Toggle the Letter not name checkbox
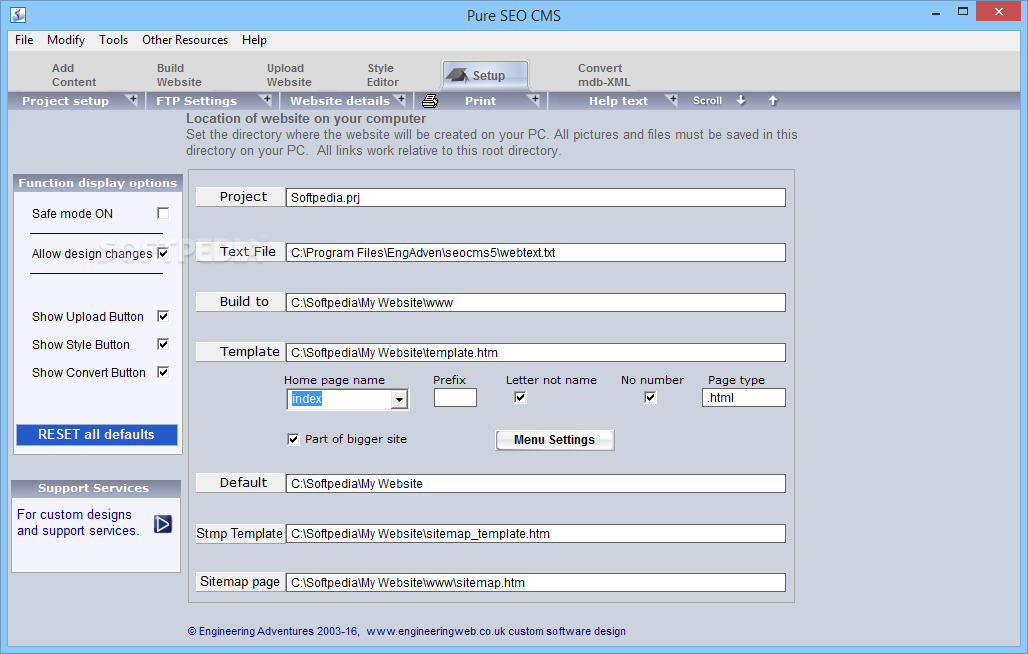1028x654 pixels. [520, 397]
